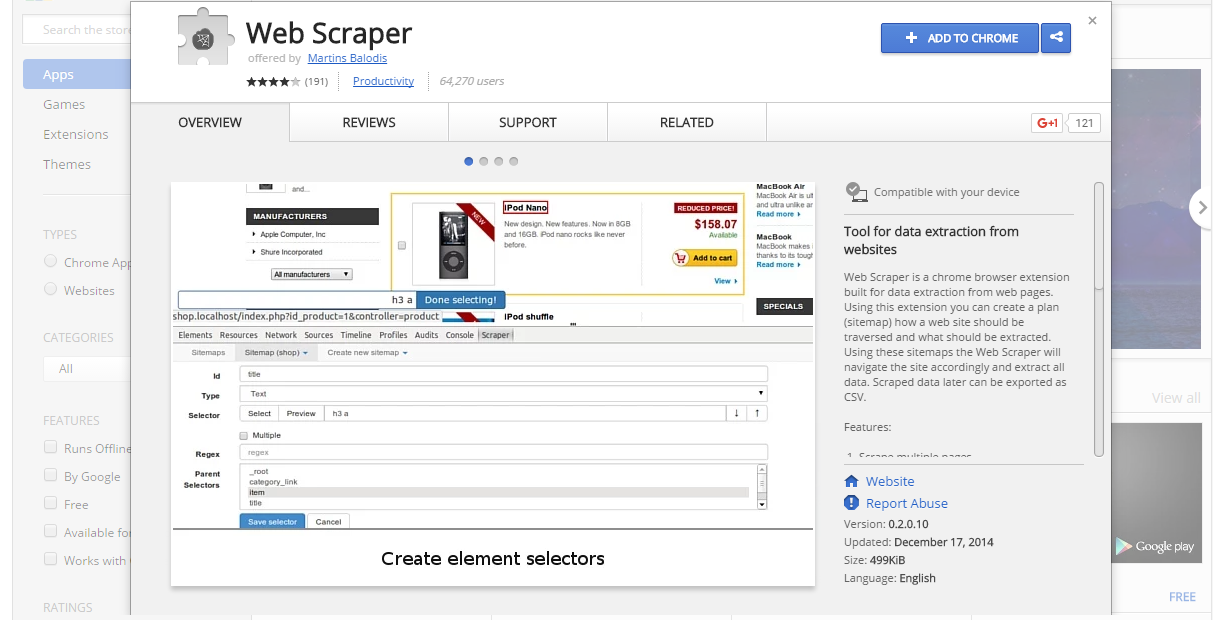Viewport: 1222px width, 620px height.
Task: Click the Website home icon
Action: click(851, 481)
